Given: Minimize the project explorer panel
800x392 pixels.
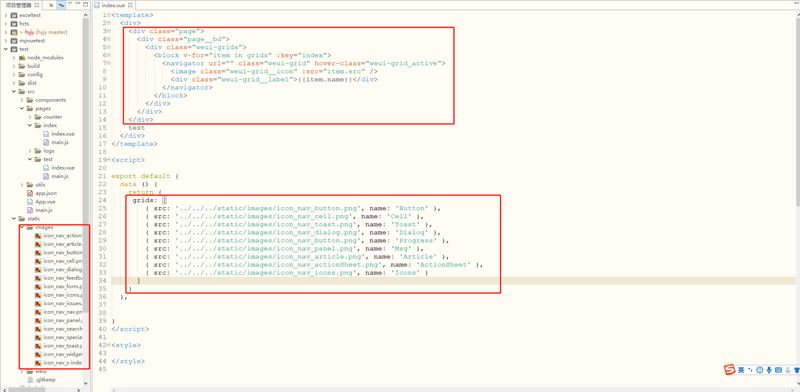Looking at the screenshot, I should (x=78, y=4).
